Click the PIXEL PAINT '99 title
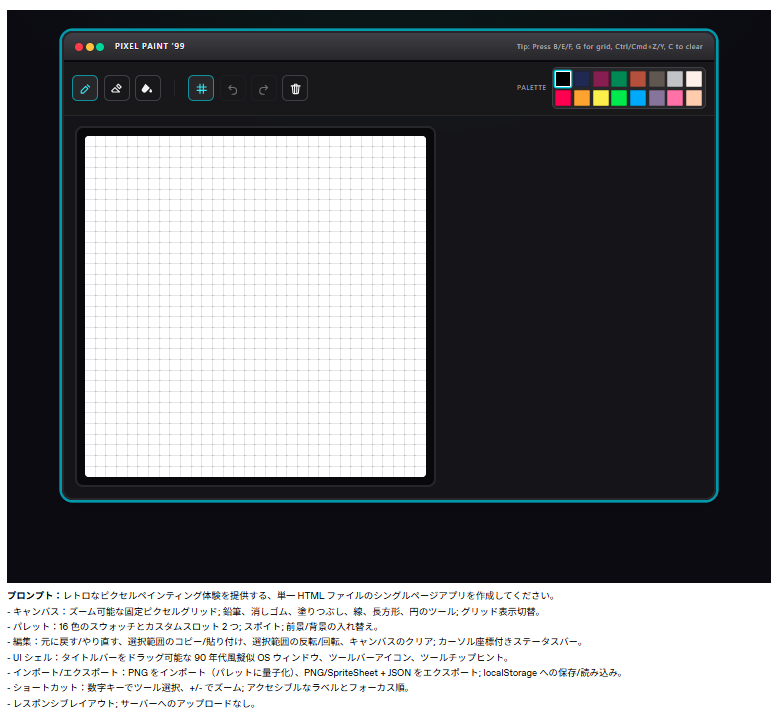The width and height of the screenshot is (777, 719). point(150,46)
